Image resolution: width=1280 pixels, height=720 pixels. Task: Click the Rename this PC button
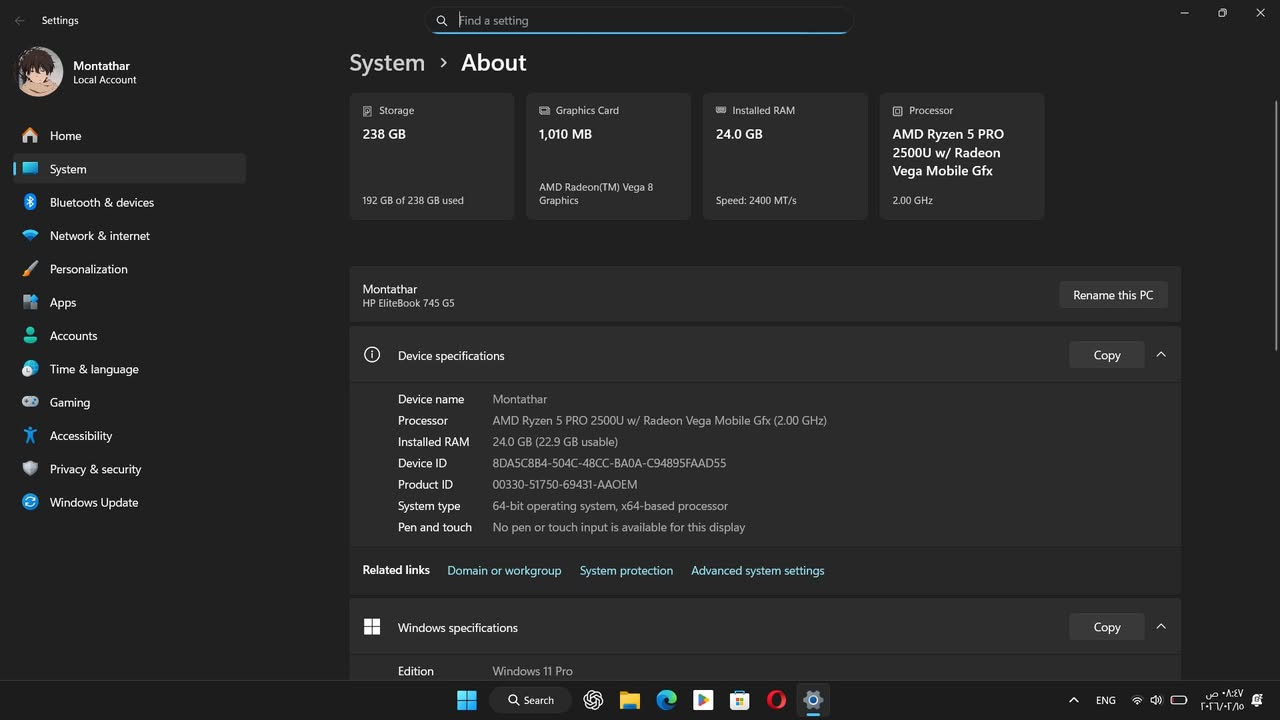[1113, 295]
